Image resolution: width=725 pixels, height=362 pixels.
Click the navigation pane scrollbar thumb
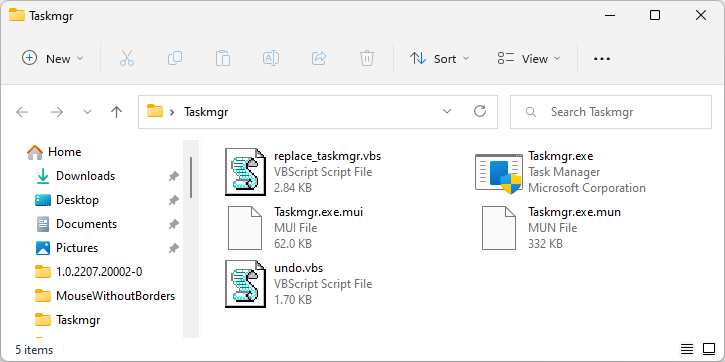[x=191, y=177]
